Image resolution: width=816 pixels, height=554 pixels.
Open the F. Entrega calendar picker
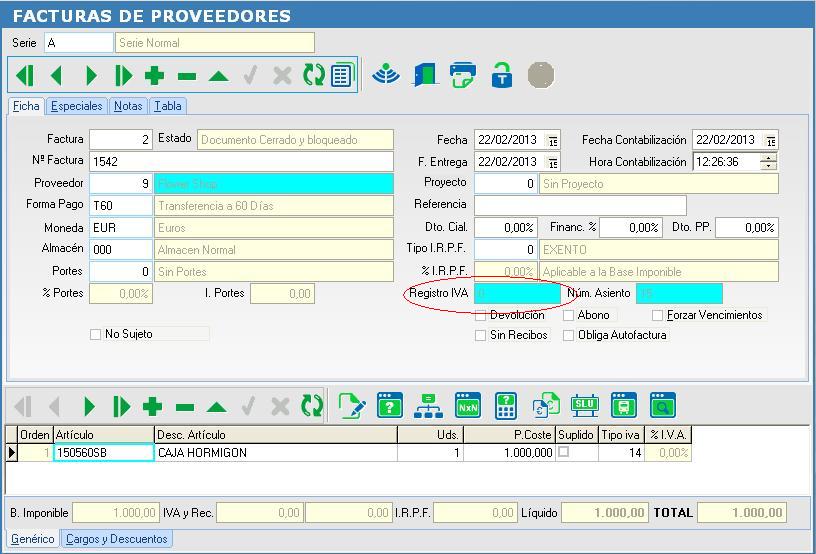click(x=553, y=163)
